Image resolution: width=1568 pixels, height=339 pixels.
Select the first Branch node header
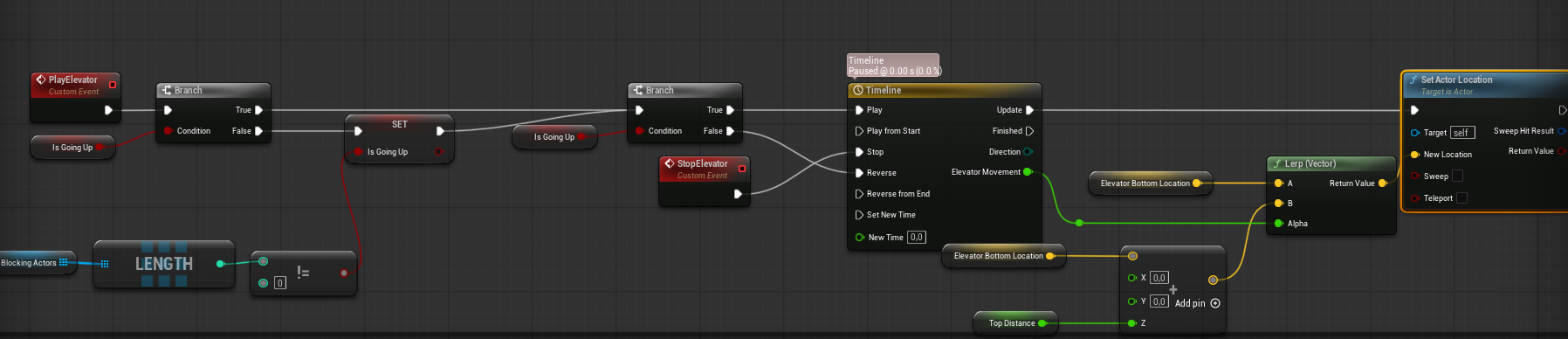click(x=213, y=90)
